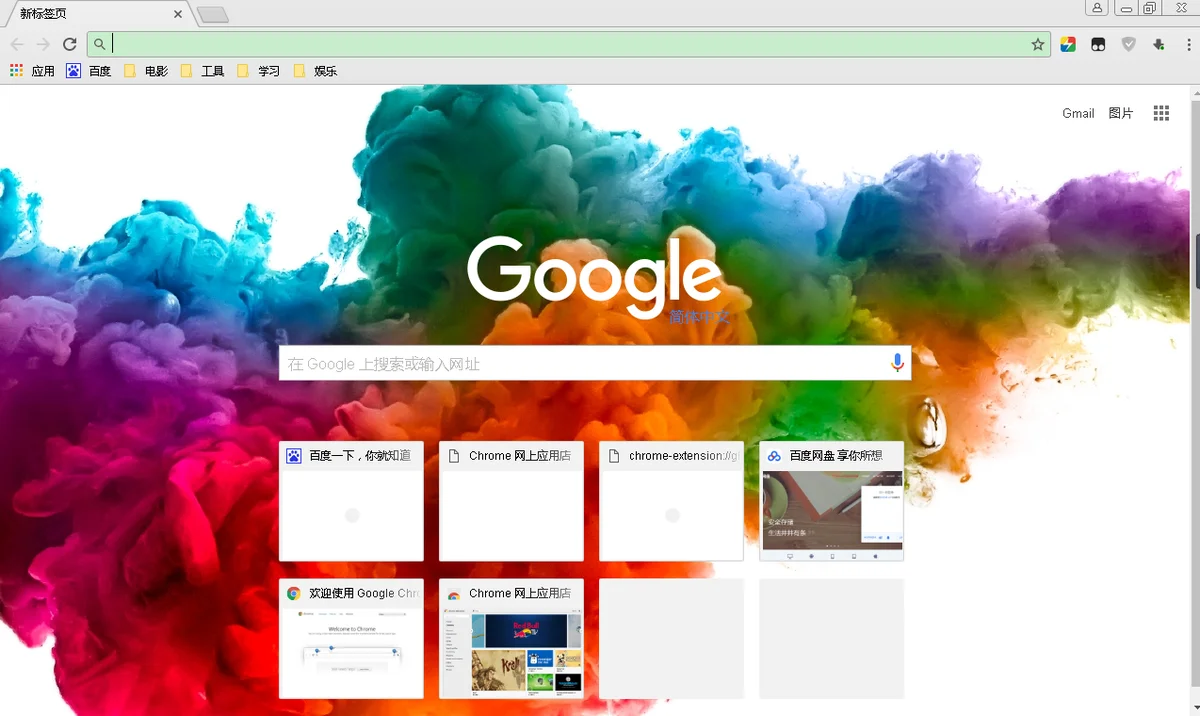Image resolution: width=1200 pixels, height=716 pixels.
Task: Reload the current page
Action: click(x=70, y=44)
